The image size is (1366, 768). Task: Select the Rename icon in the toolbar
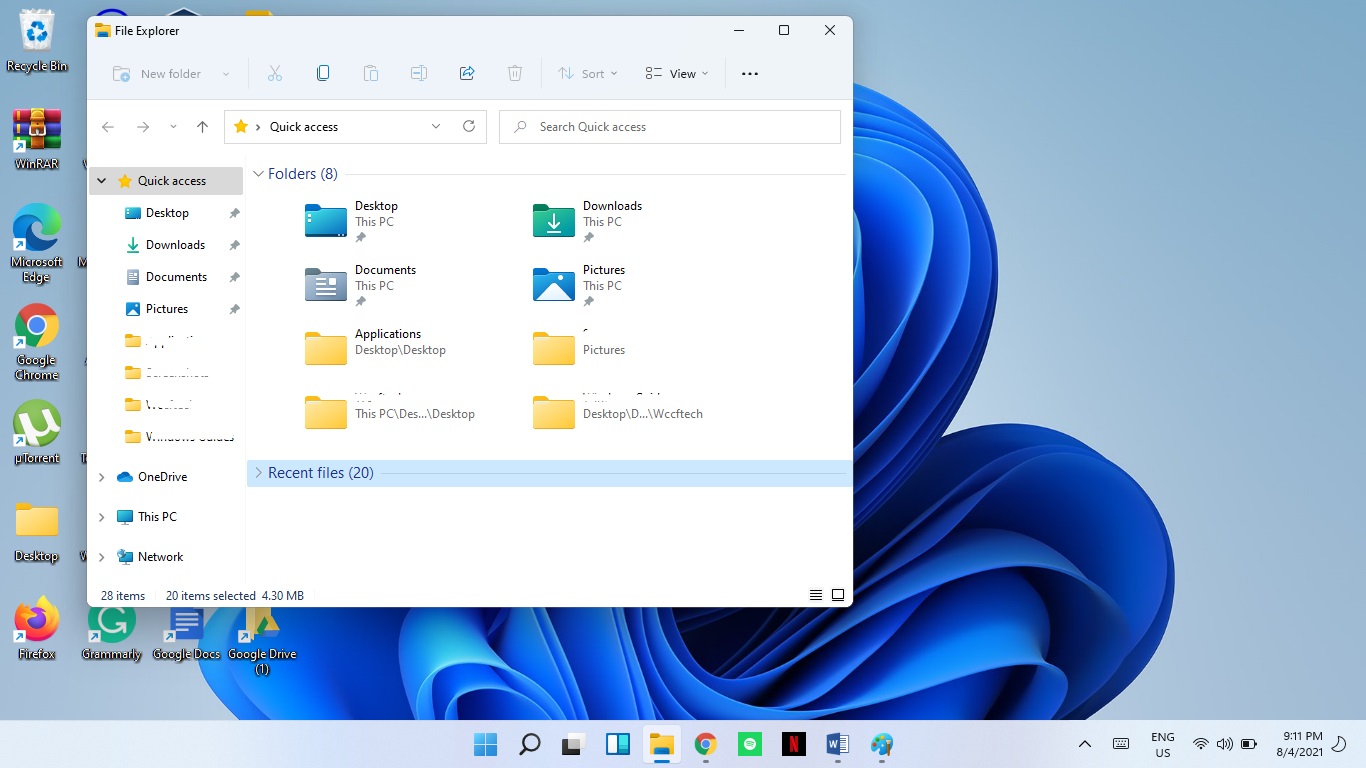[418, 73]
